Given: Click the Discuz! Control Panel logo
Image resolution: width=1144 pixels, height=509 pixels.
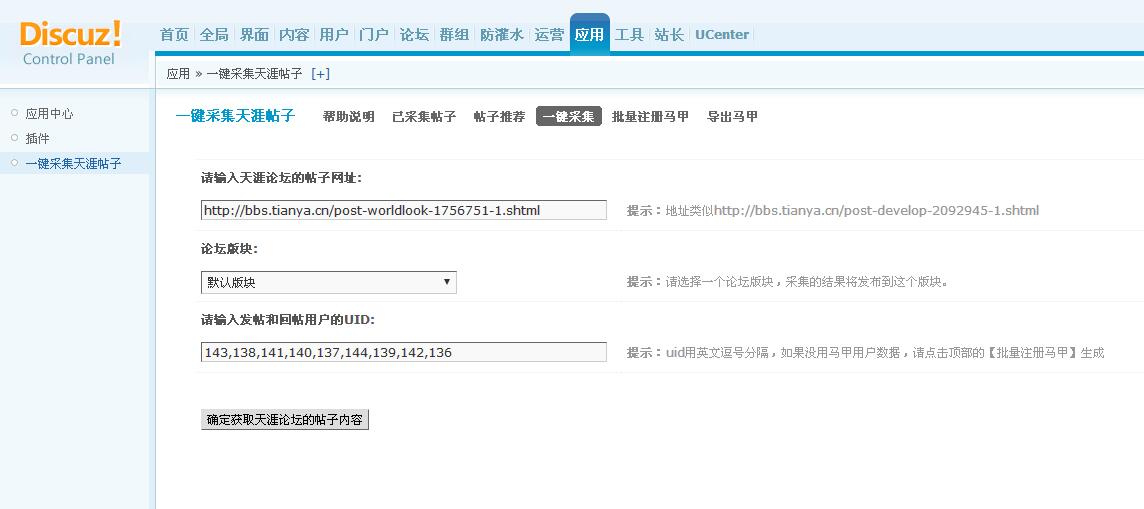Looking at the screenshot, I should point(71,42).
